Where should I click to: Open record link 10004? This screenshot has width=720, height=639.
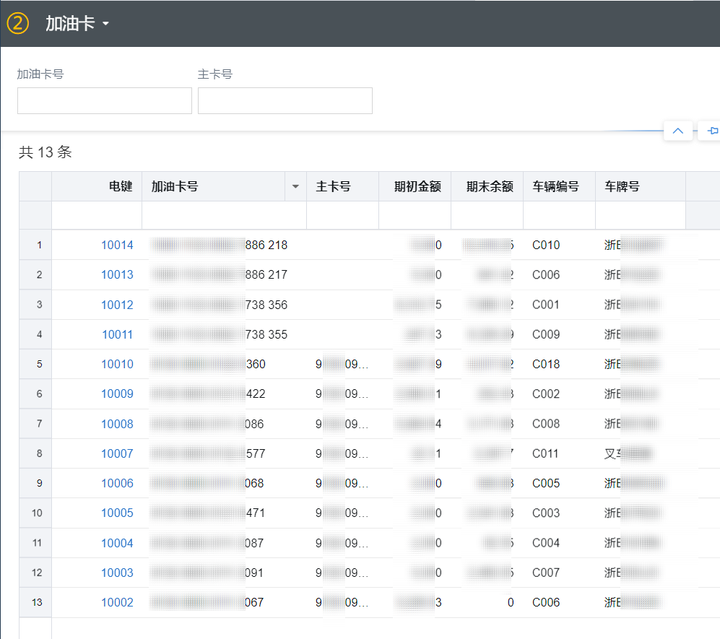click(x=117, y=543)
